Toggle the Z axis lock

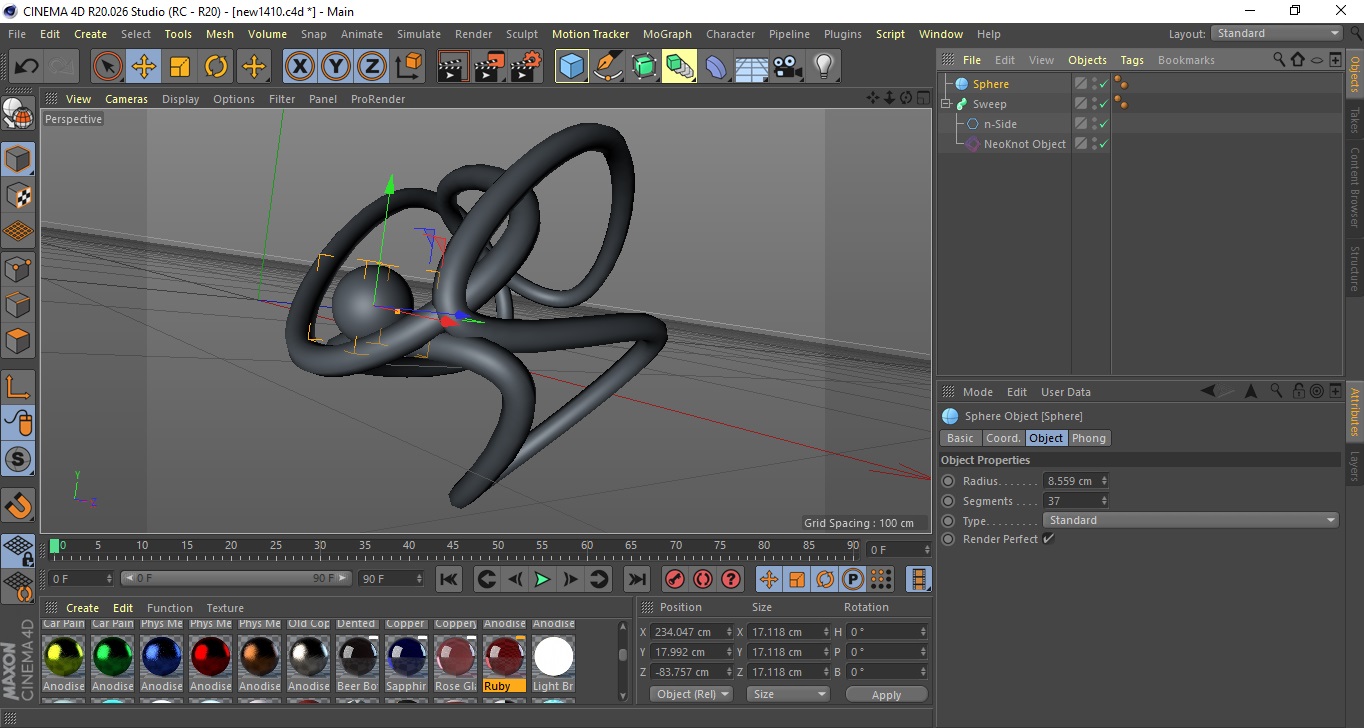click(371, 67)
